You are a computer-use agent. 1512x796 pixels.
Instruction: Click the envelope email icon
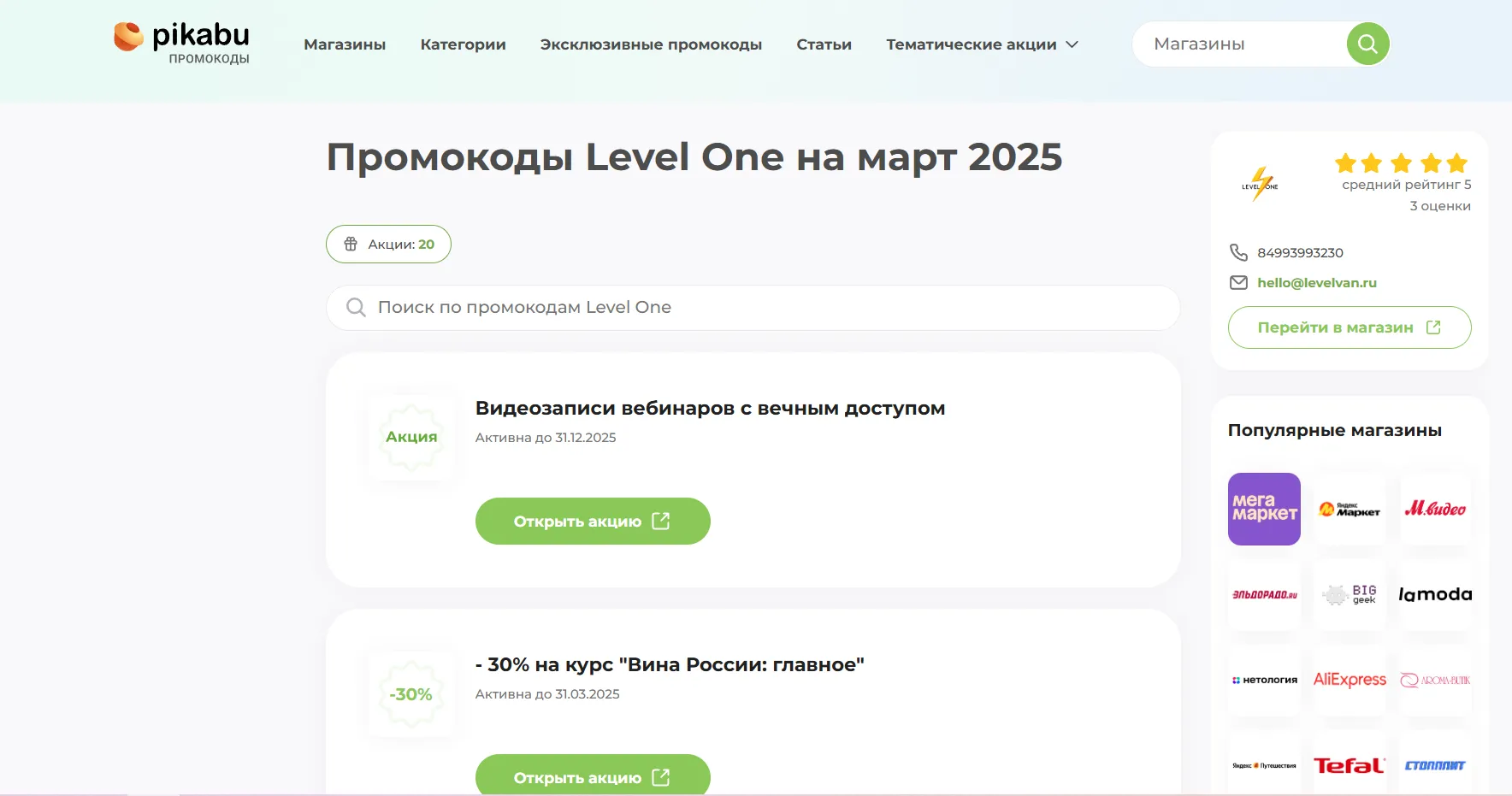1238,282
